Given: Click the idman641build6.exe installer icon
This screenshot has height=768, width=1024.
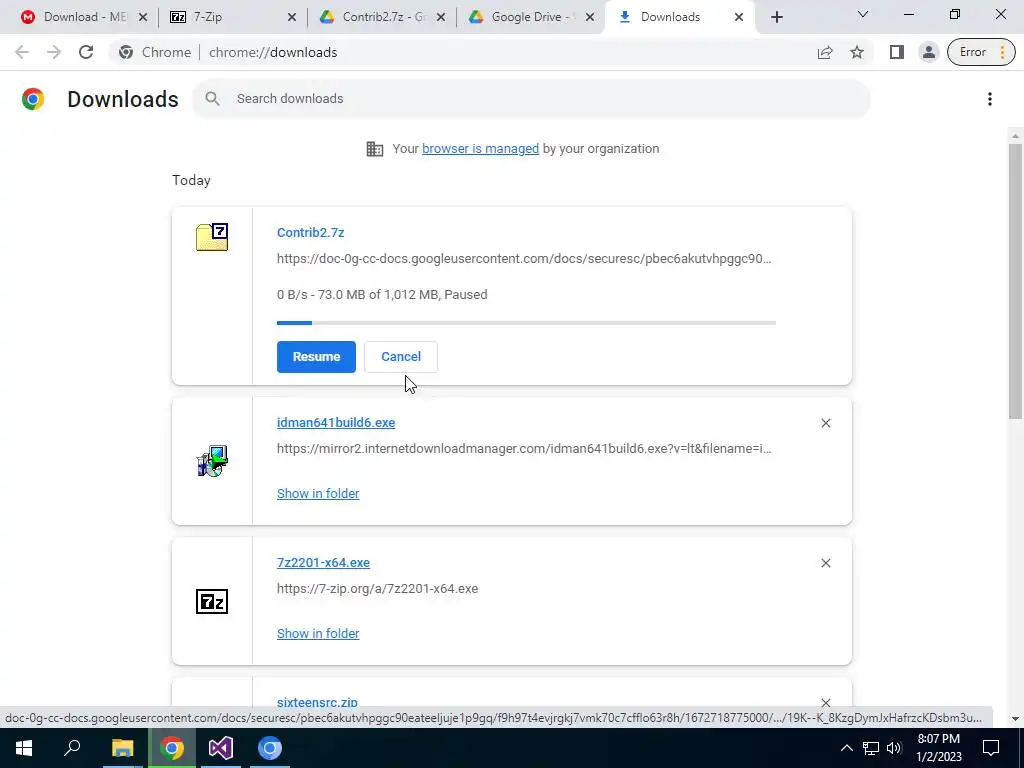Looking at the screenshot, I should (212, 461).
